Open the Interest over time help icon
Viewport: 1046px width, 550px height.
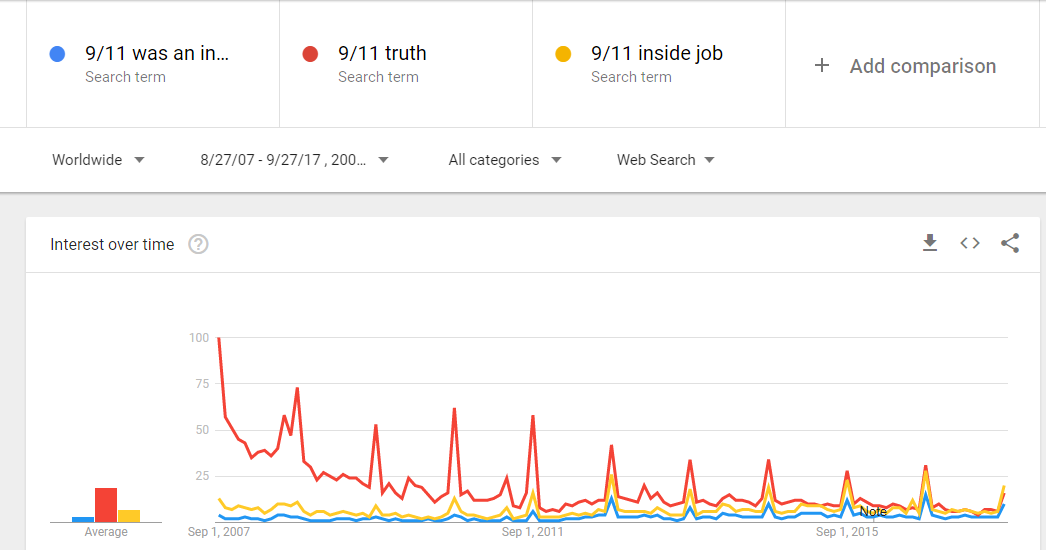[x=198, y=244]
